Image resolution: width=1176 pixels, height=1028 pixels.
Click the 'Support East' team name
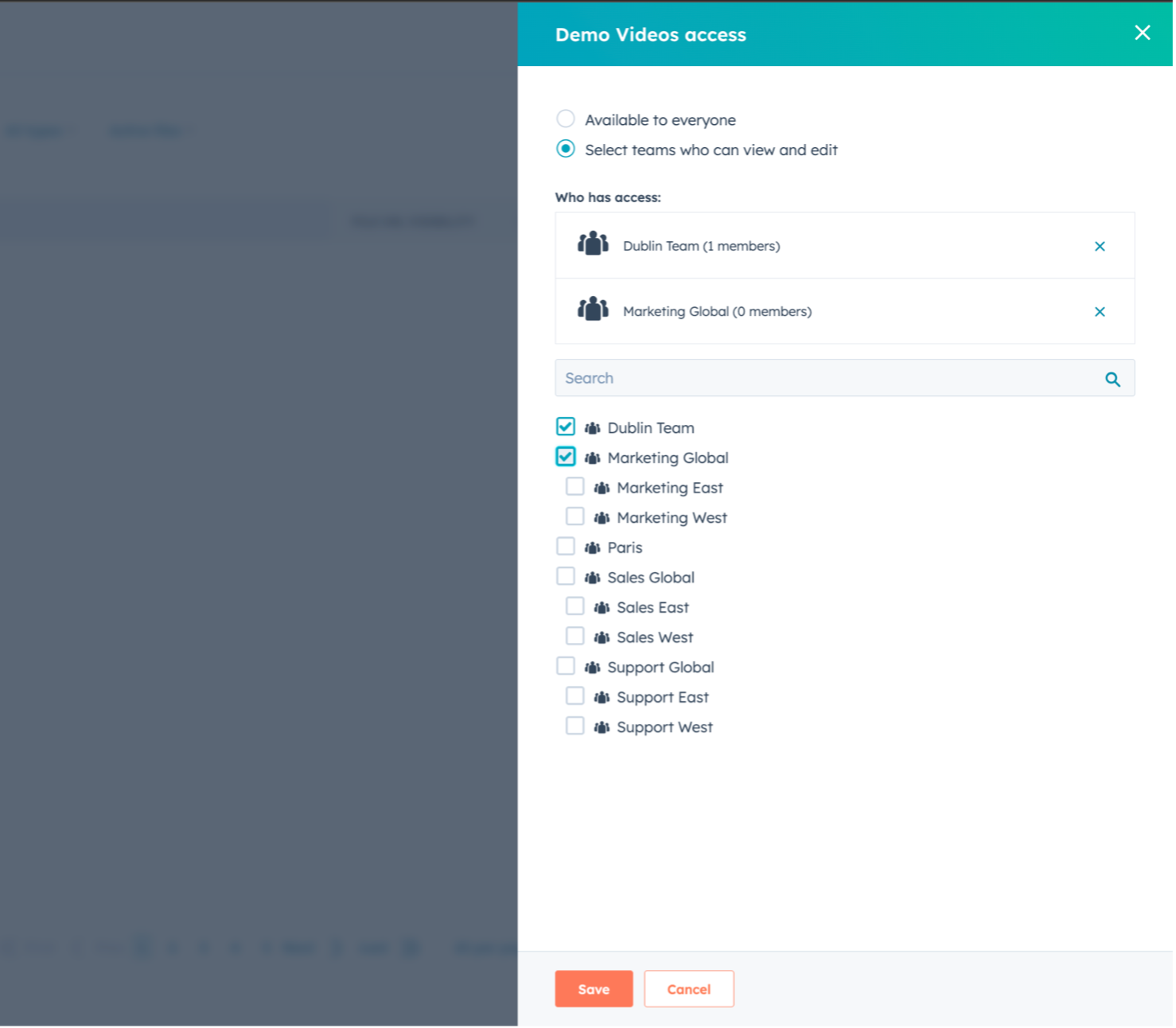(x=664, y=699)
